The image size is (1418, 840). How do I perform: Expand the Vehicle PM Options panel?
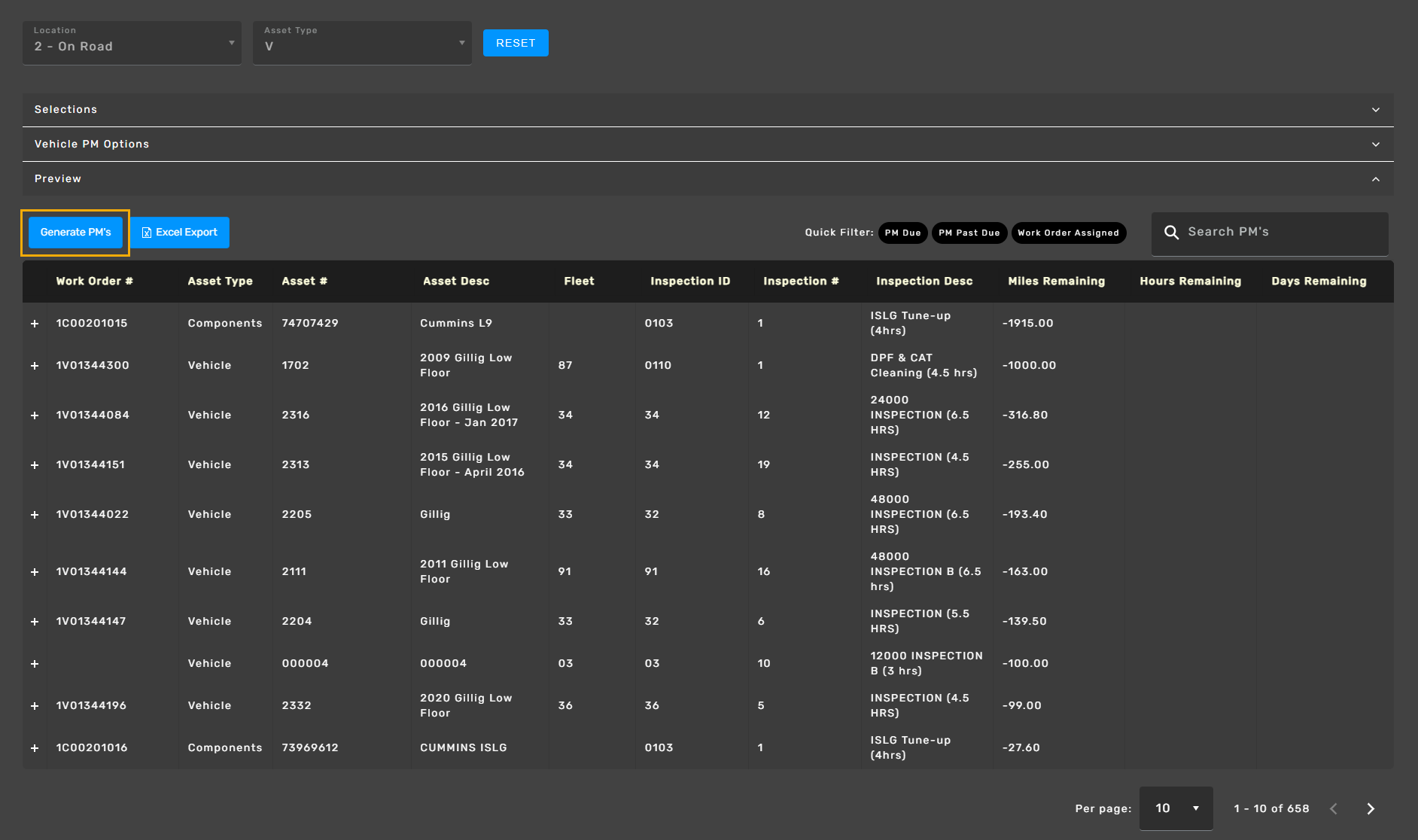[x=707, y=145]
